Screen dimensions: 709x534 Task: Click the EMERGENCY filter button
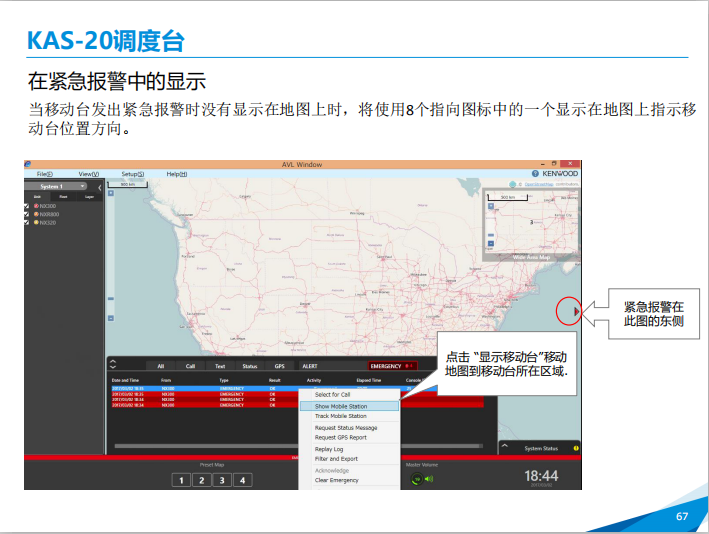(391, 366)
